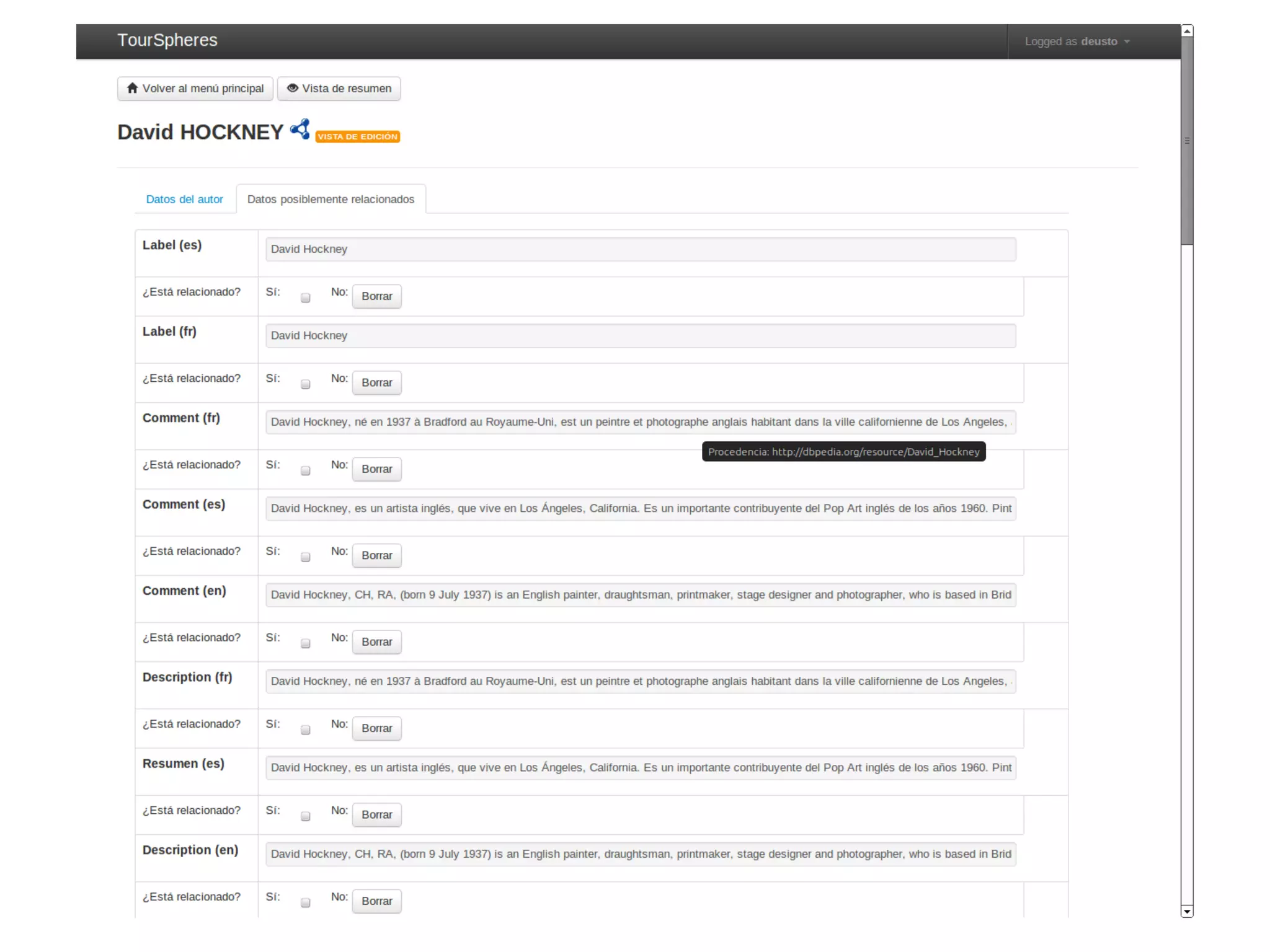
Task: Switch to Datos del autor tab
Action: point(184,199)
